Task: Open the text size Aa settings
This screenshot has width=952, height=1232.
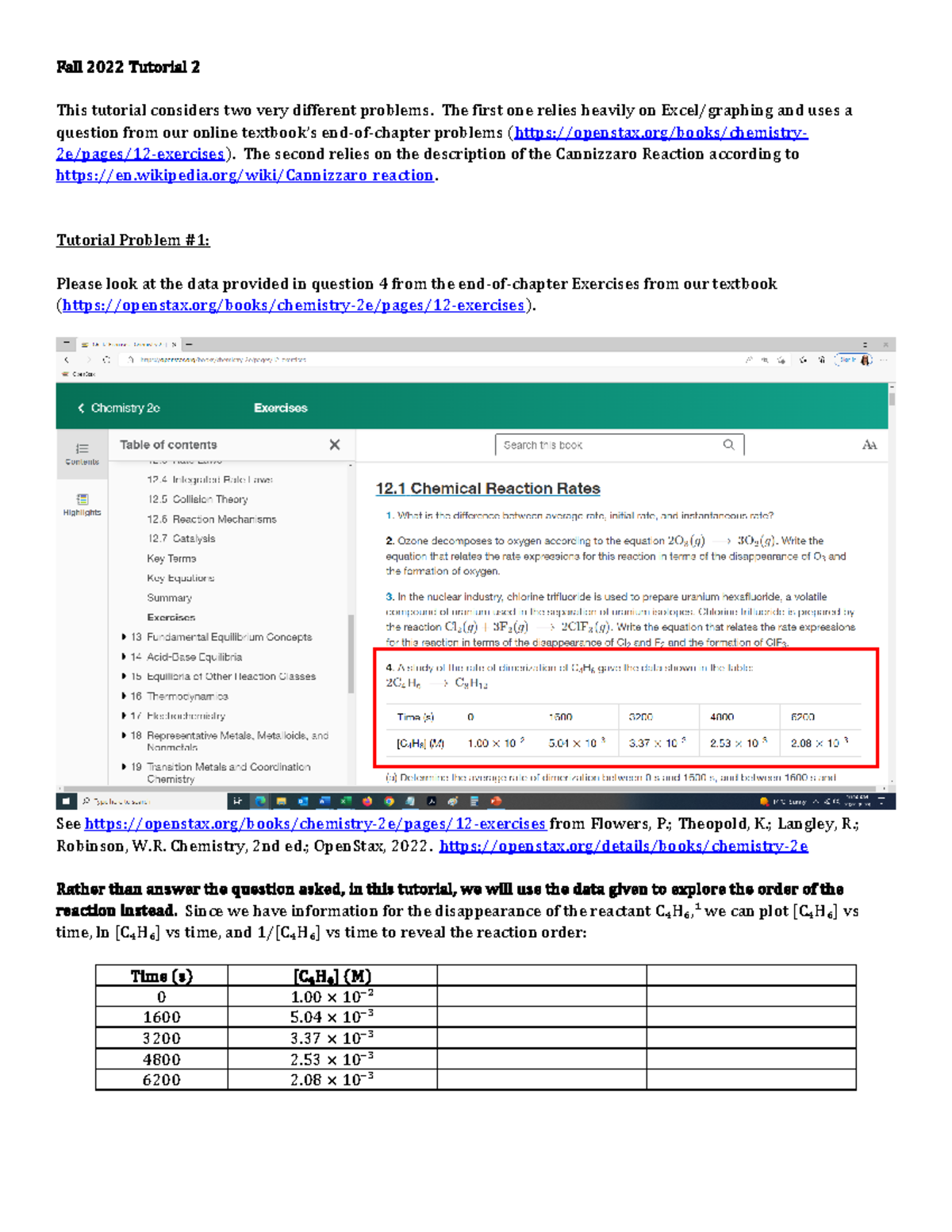Action: pyautogui.click(x=869, y=445)
